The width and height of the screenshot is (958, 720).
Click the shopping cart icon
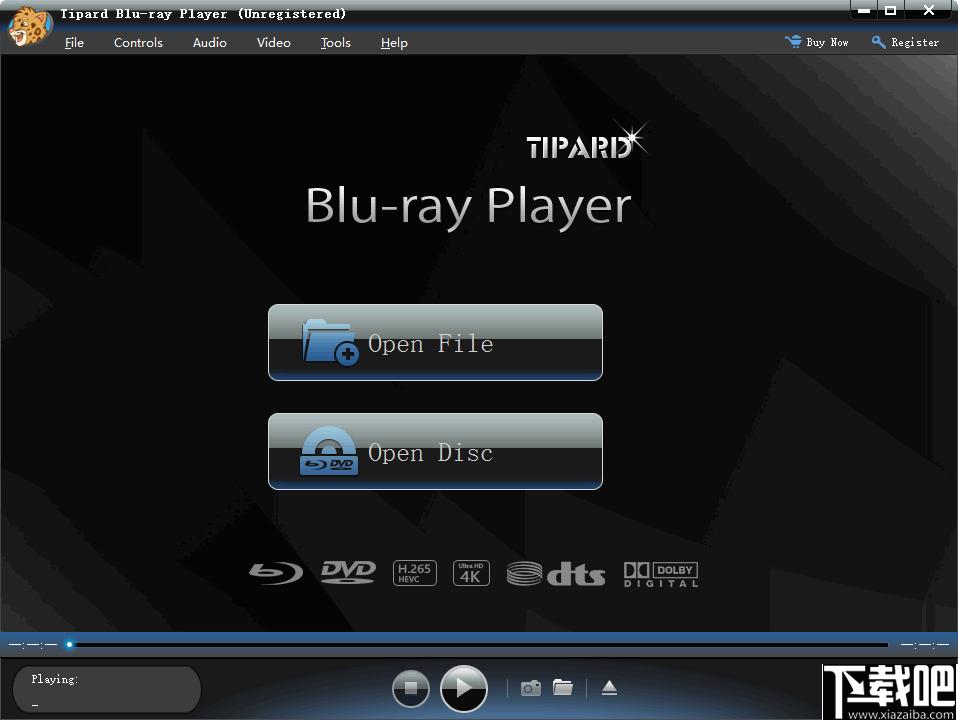coord(793,42)
